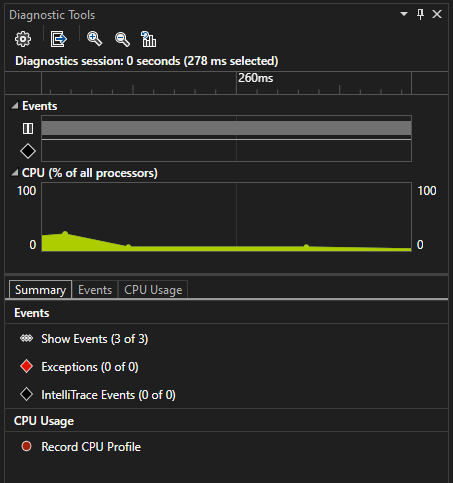
Task: Click the red Exceptions diamond icon
Action: coord(26,366)
